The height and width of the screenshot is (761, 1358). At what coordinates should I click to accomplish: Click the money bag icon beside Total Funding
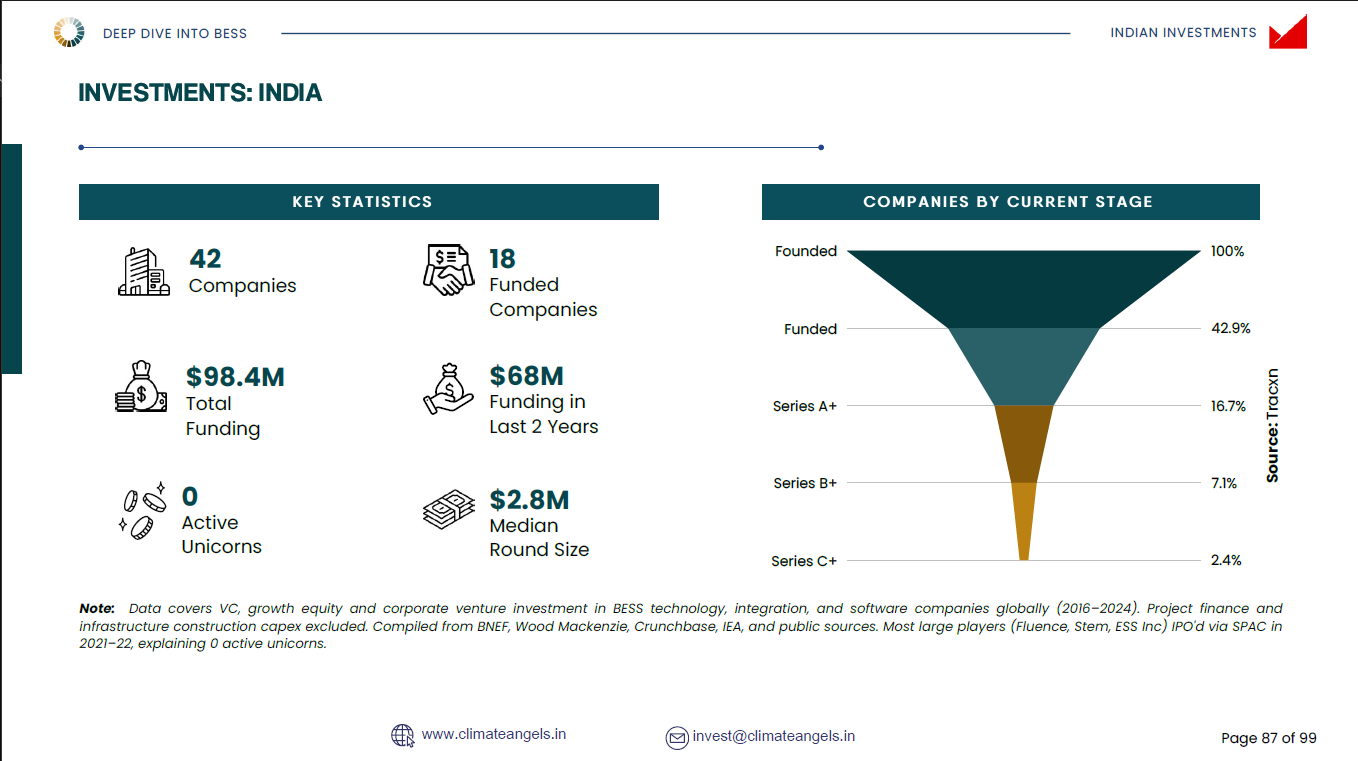pos(141,387)
